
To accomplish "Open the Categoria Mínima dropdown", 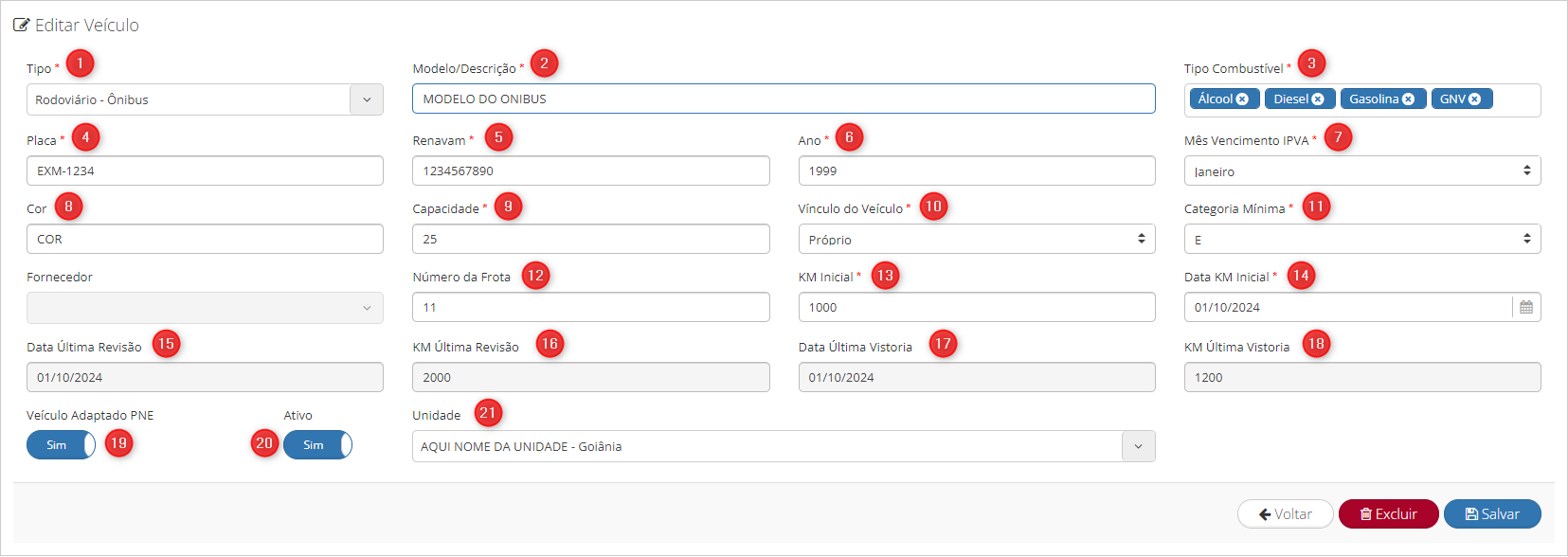I will (x=1362, y=239).
